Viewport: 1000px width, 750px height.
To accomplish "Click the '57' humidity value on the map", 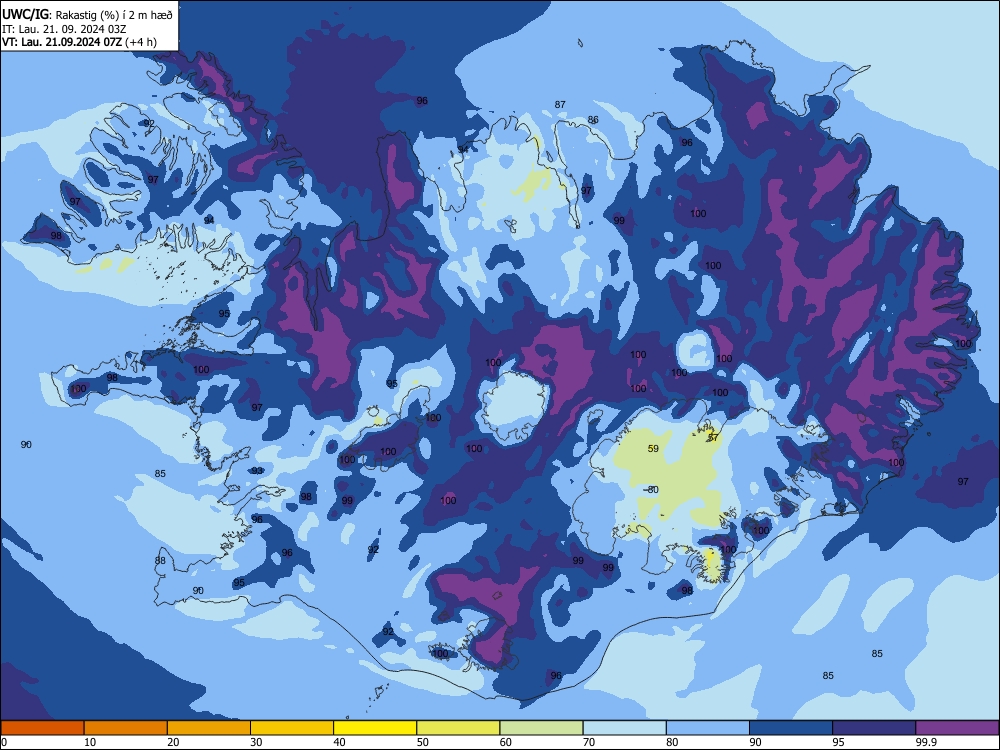I will pos(713,438).
